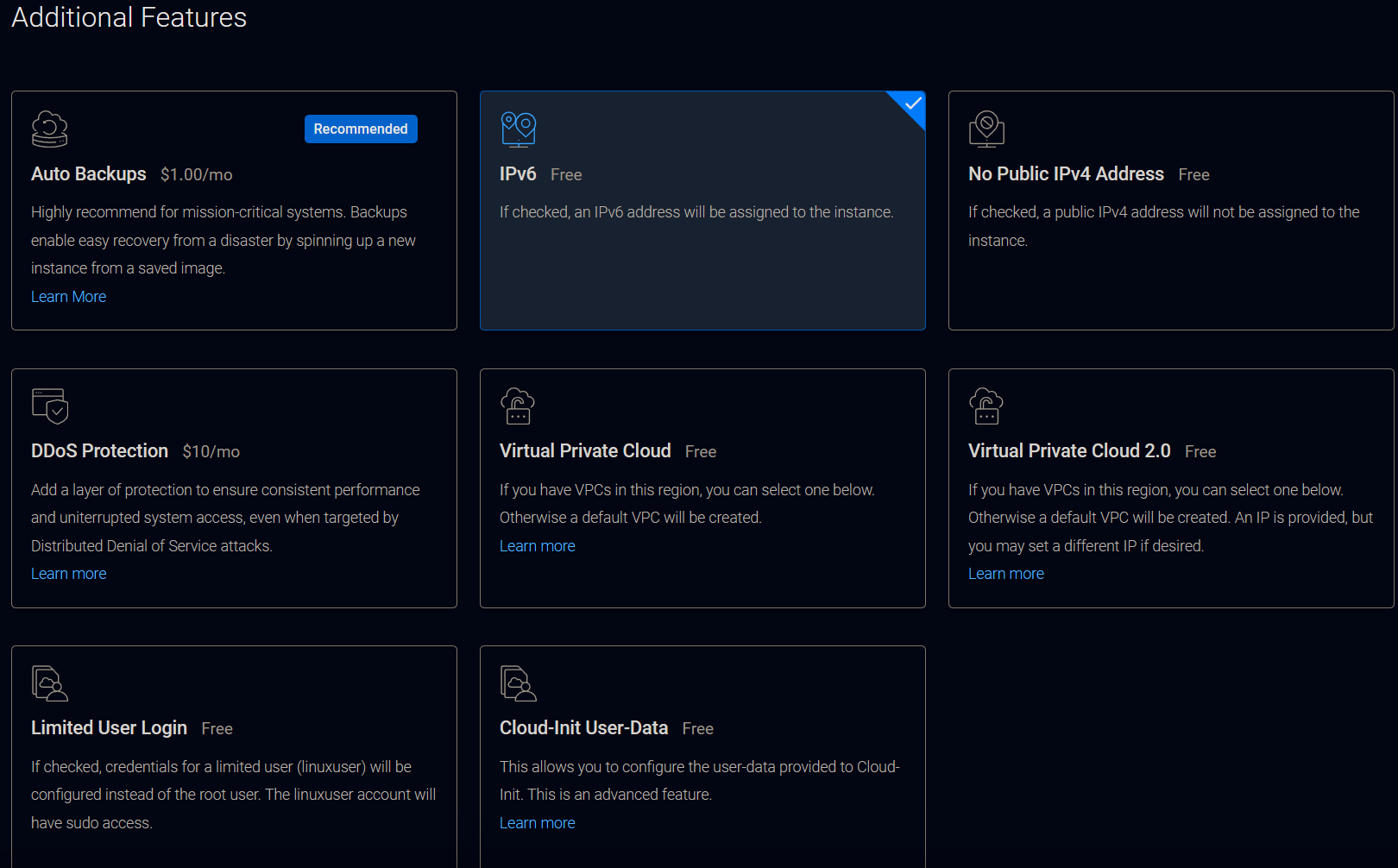1398x868 pixels.
Task: Click the IPv6 map pin icon
Action: point(518,129)
